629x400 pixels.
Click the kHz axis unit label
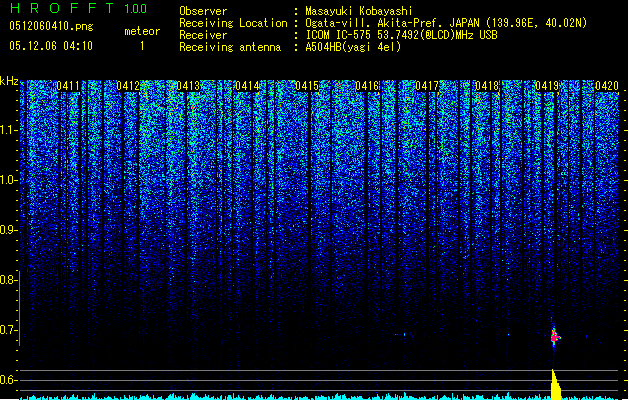click(9, 81)
